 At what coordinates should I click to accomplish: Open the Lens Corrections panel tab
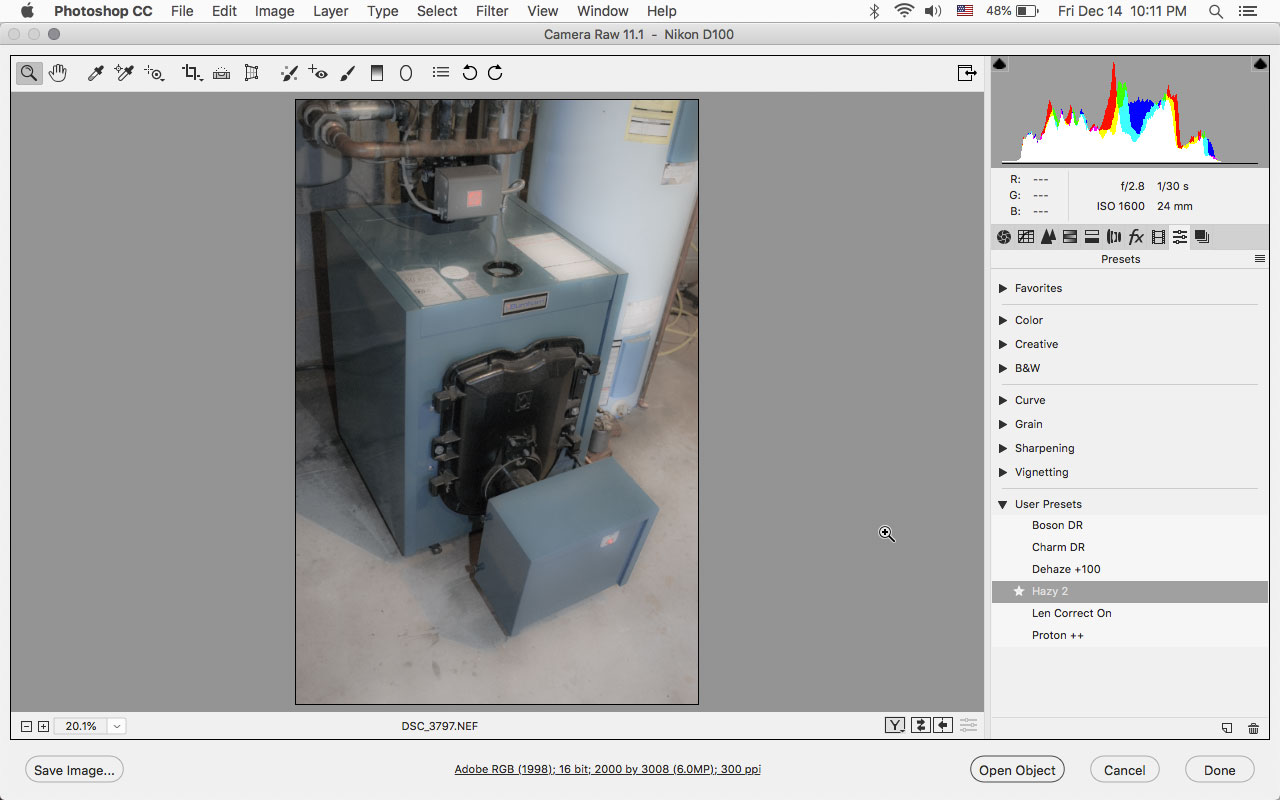[1114, 237]
